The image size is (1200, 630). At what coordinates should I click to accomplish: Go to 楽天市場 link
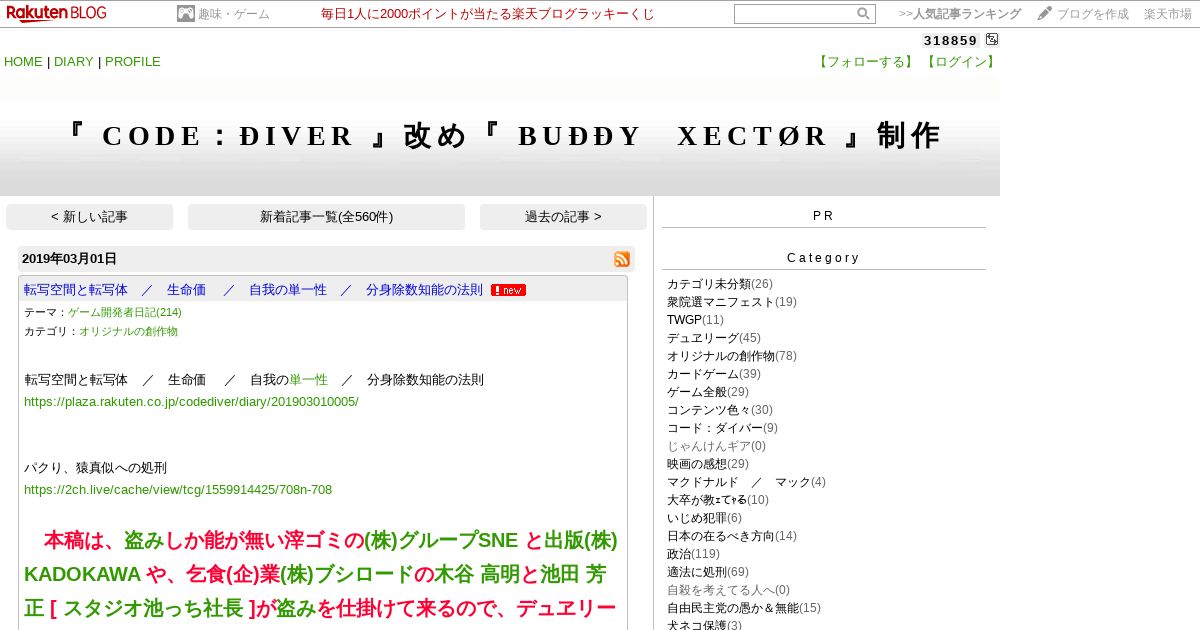1168,14
